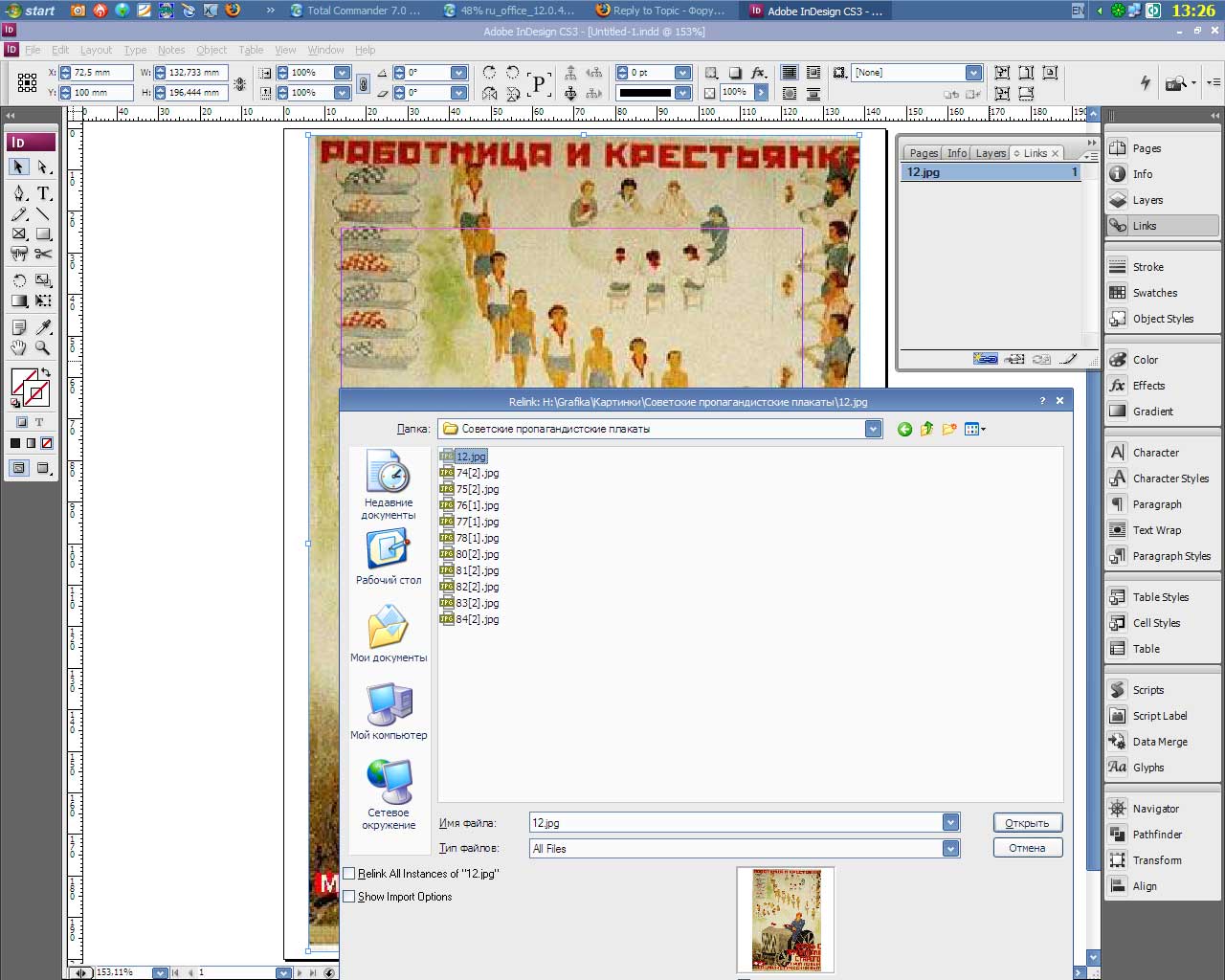Select the Zoom magnifier tool

43,348
